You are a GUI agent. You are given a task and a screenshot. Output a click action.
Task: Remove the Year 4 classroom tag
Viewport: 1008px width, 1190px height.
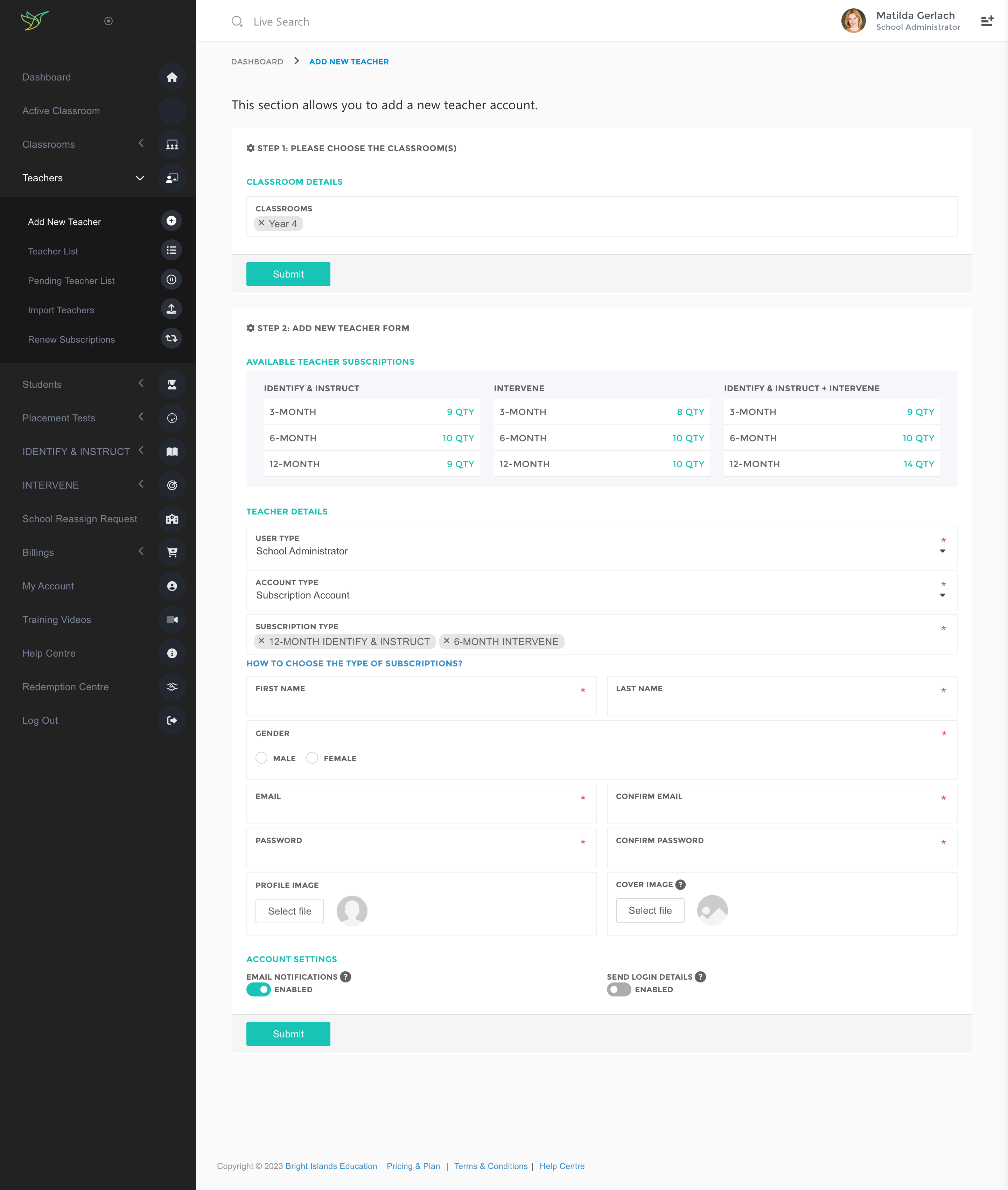[x=261, y=223]
